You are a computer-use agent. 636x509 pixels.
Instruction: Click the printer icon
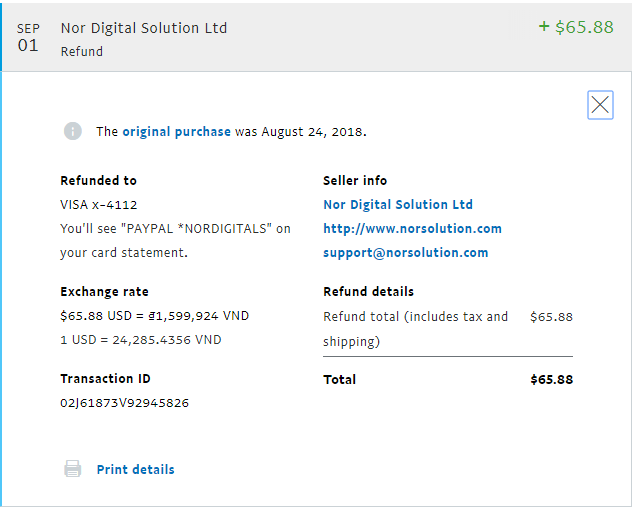click(73, 469)
